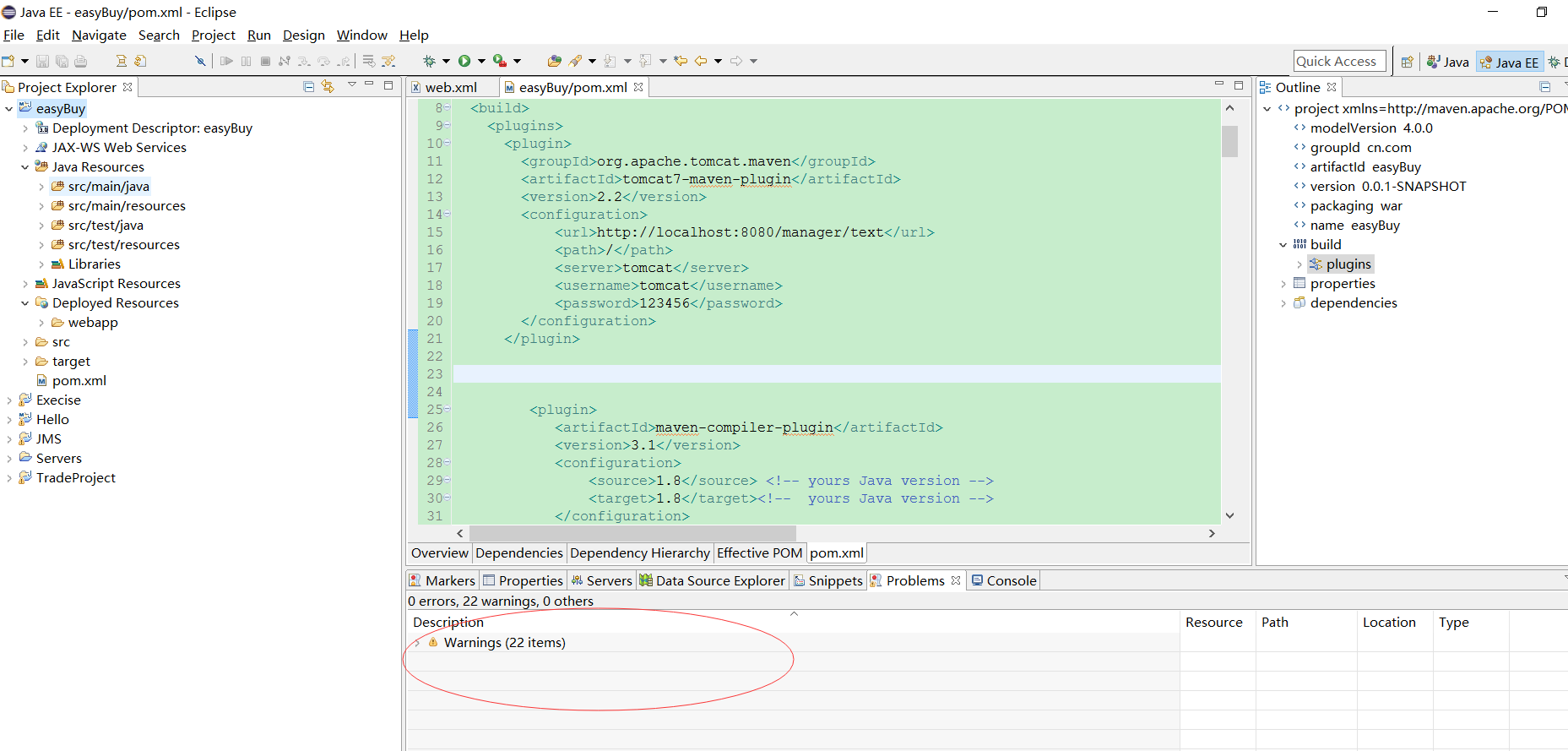The image size is (1568, 751).
Task: Click the Back navigation arrow
Action: (701, 61)
